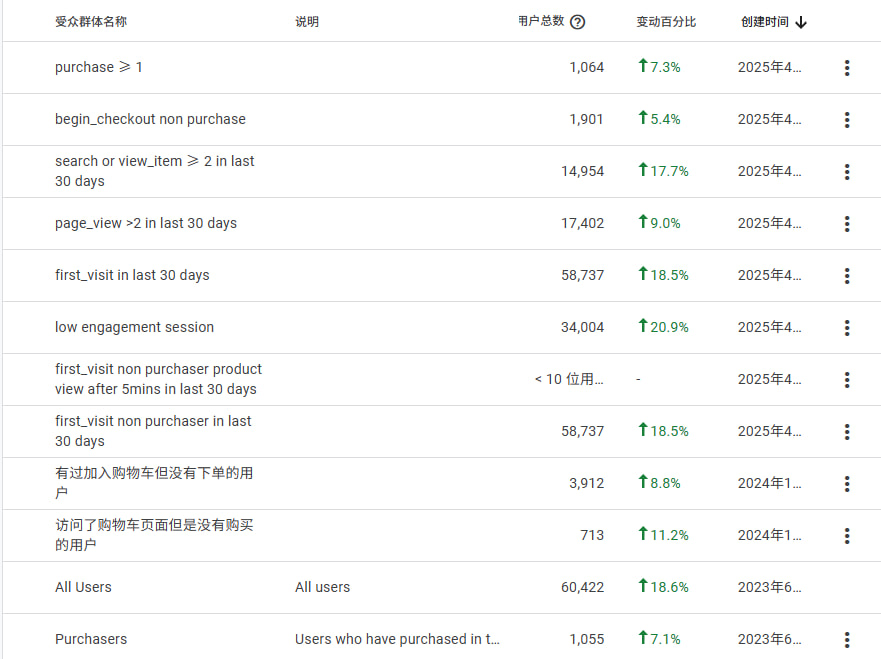Open begin_checkout non purchase audience

point(150,119)
